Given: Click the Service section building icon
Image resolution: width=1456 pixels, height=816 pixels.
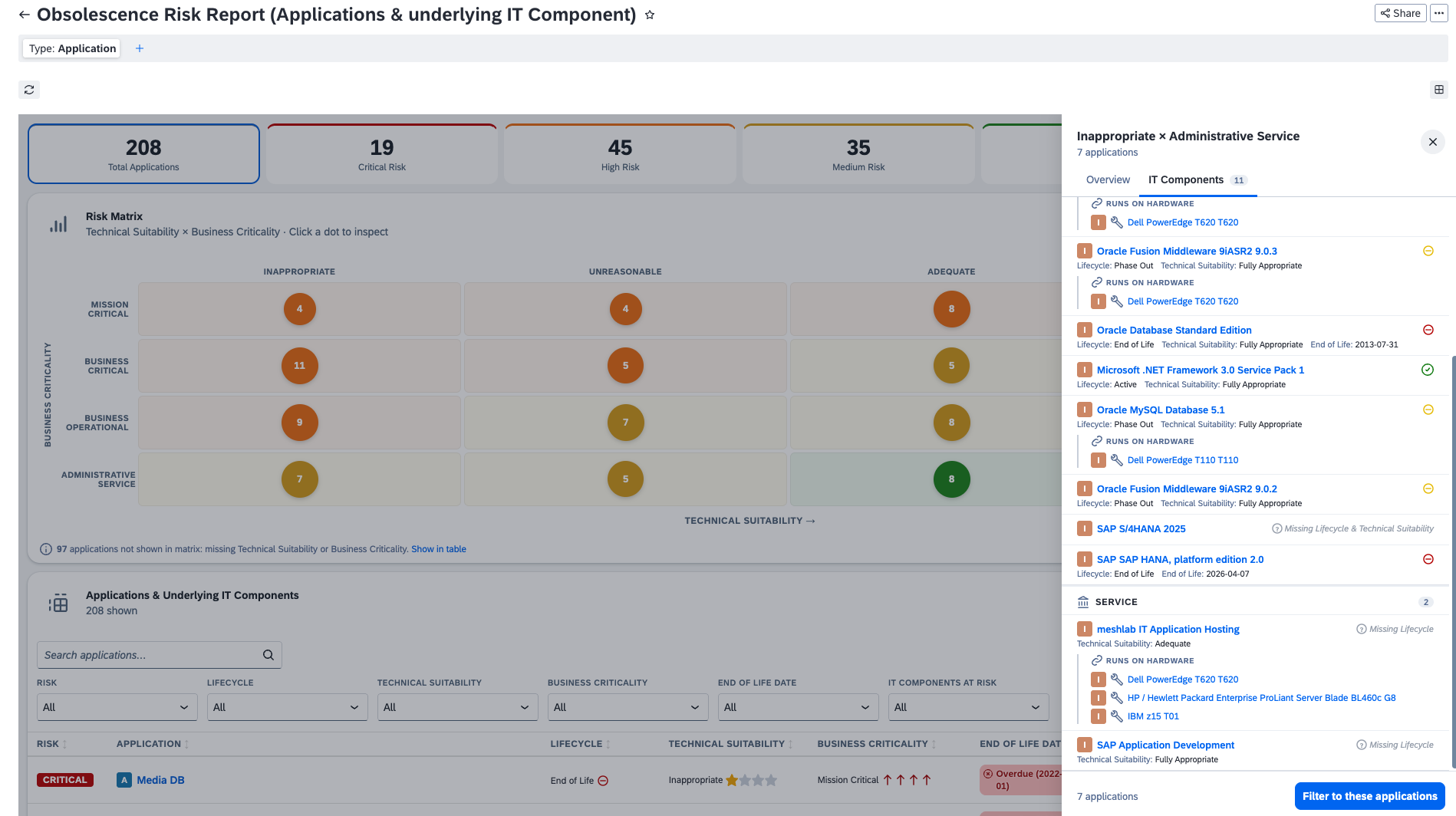Looking at the screenshot, I should [x=1083, y=602].
